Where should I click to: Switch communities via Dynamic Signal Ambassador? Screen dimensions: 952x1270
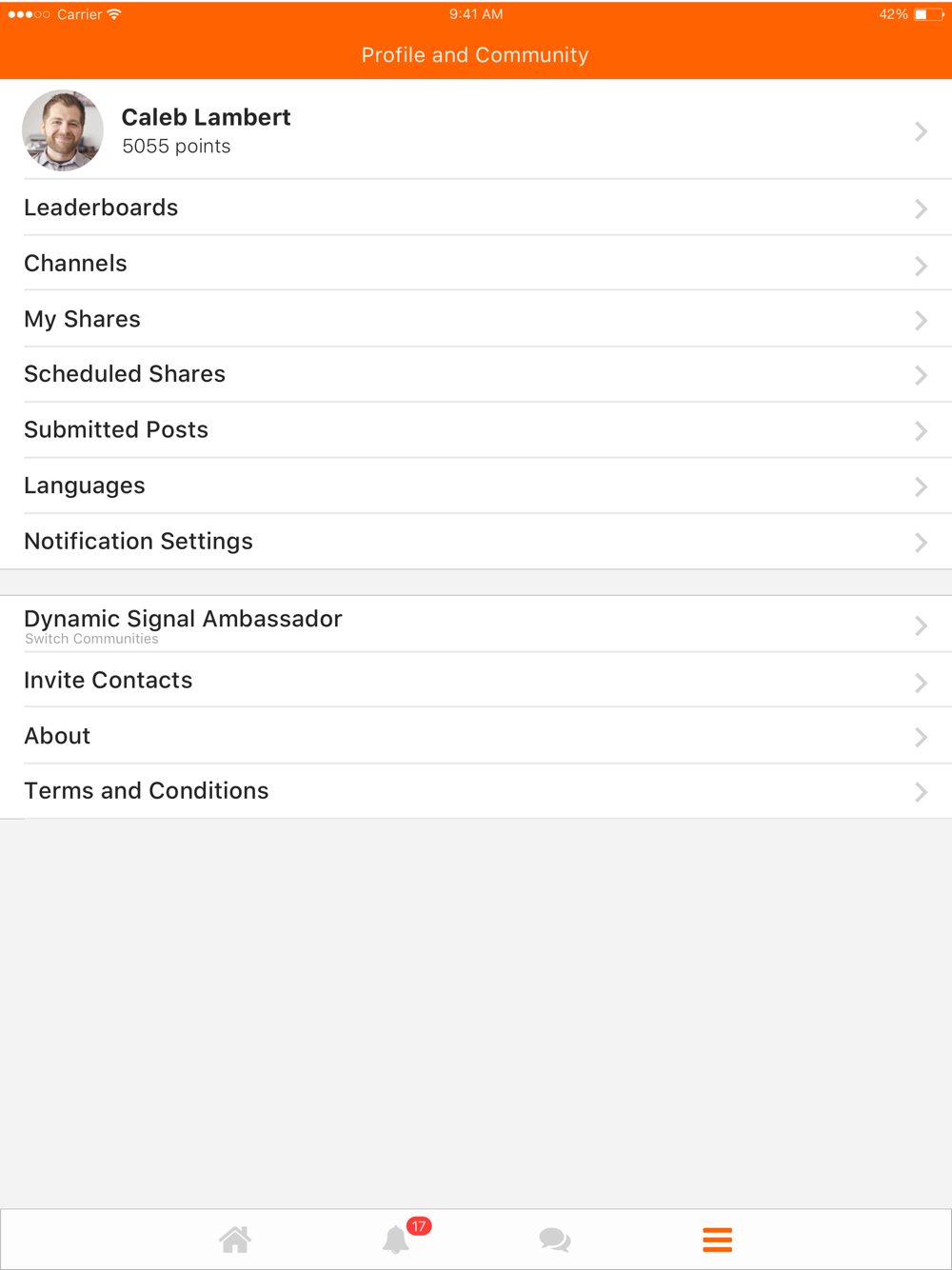476,625
